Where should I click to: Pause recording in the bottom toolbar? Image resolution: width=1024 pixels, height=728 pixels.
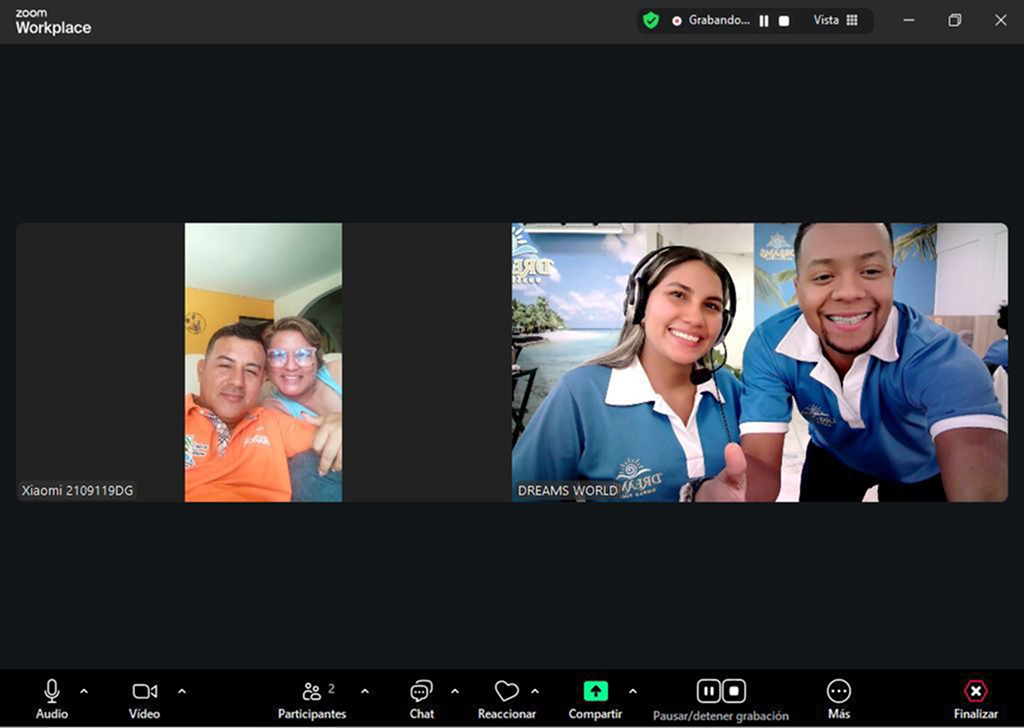(x=709, y=691)
